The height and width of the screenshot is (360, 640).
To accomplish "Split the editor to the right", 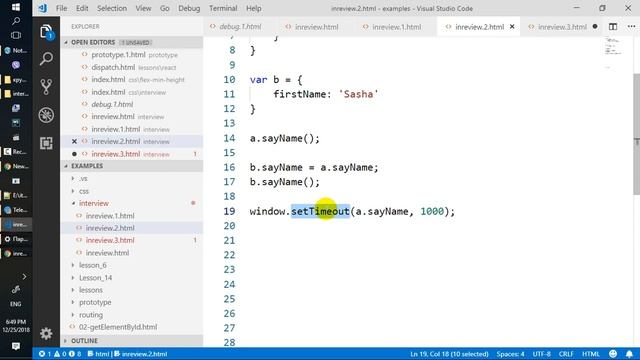I will coord(613,27).
